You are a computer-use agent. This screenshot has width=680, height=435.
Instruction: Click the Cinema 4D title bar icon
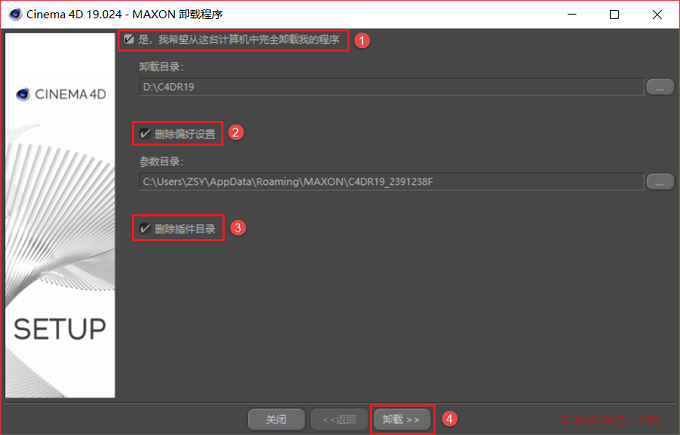click(x=15, y=14)
